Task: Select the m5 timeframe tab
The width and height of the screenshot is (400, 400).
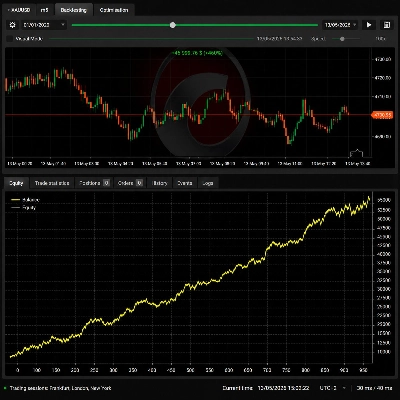Action: click(44, 10)
